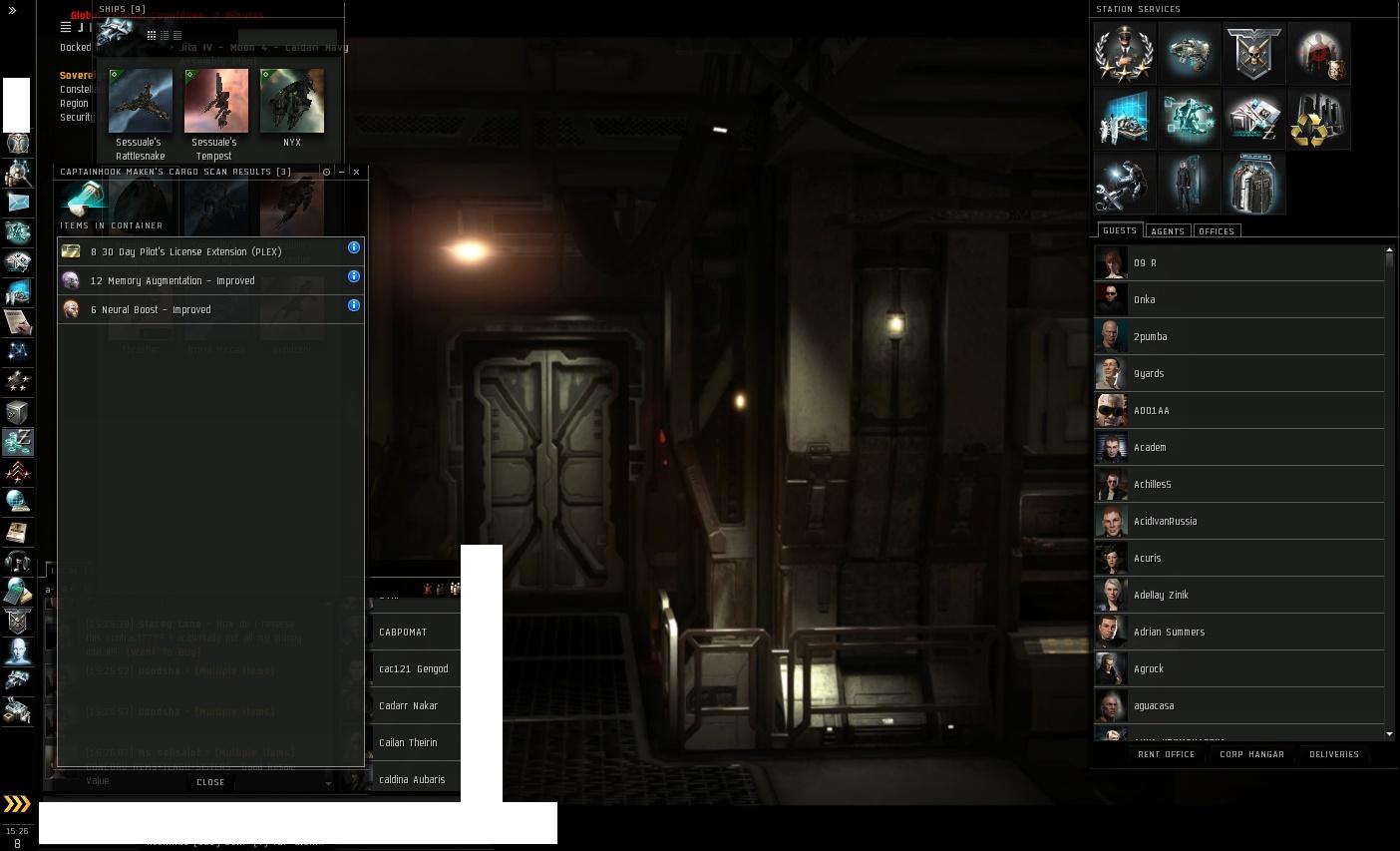Screen dimensions: 1400x851
Task: Open the red figure with badge station service
Action: point(1318,53)
